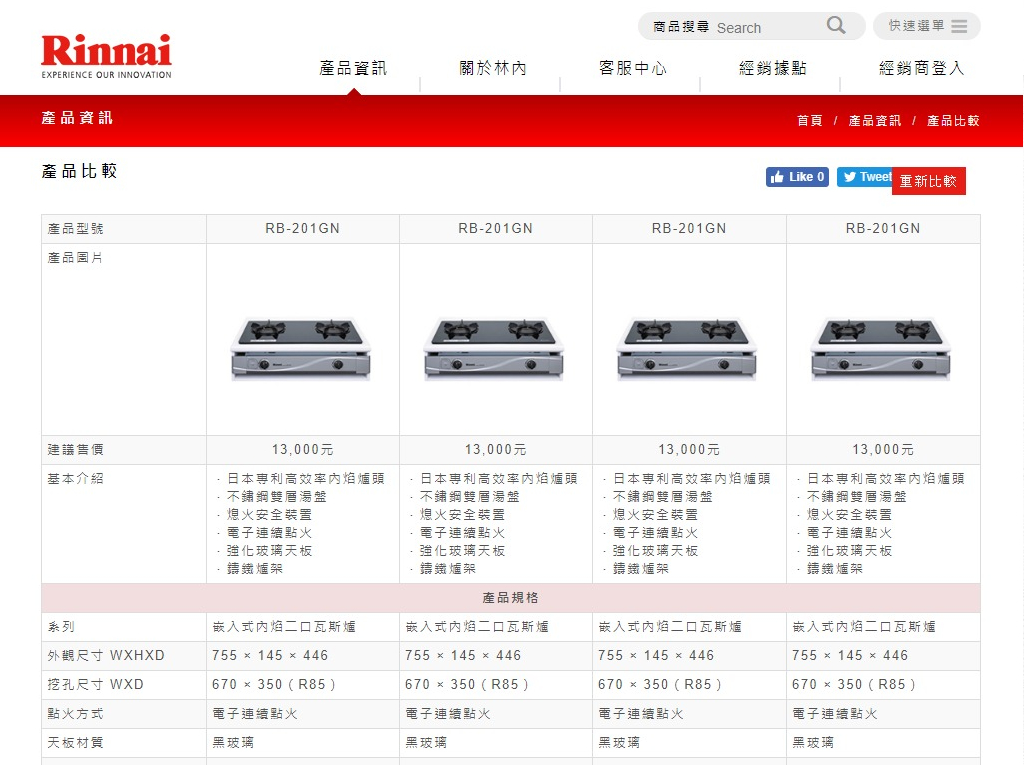
Task: Click RB-201GN model name in first column
Action: click(302, 229)
